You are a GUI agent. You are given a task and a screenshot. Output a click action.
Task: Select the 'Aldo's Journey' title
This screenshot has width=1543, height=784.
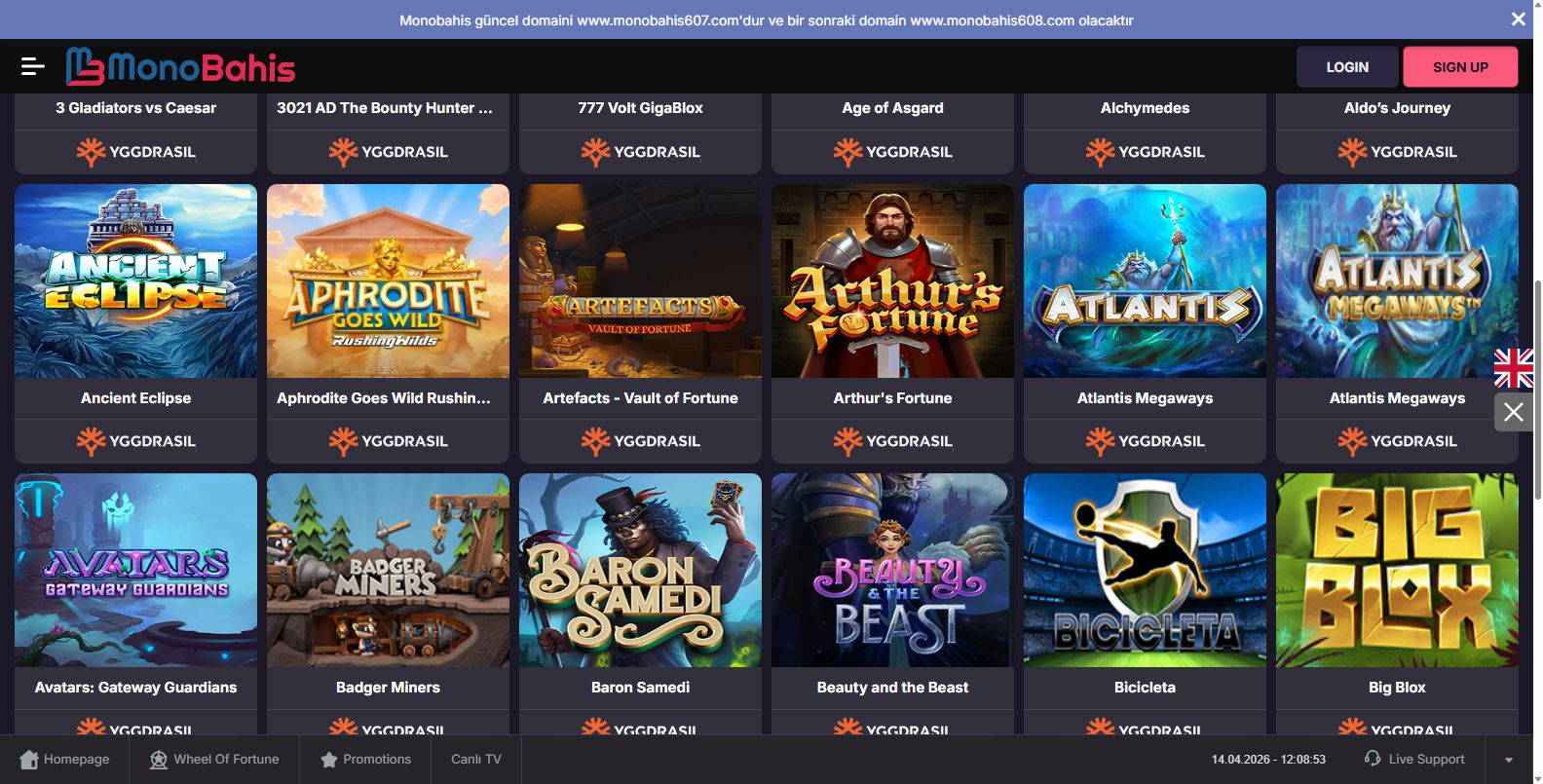1398,108
